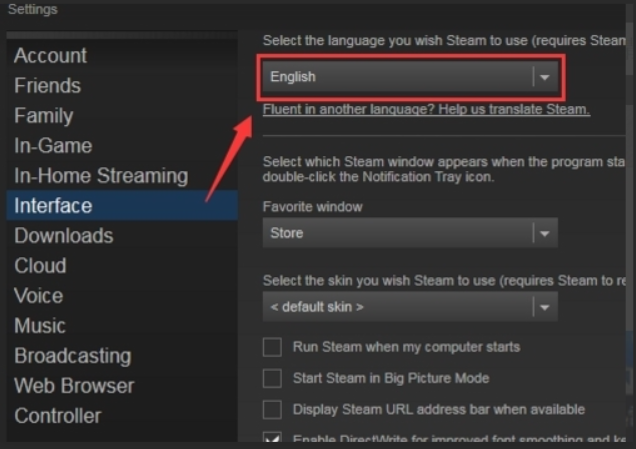Screen dimensions: 636x449
Task: Open the default skin dropdown
Action: point(410,307)
